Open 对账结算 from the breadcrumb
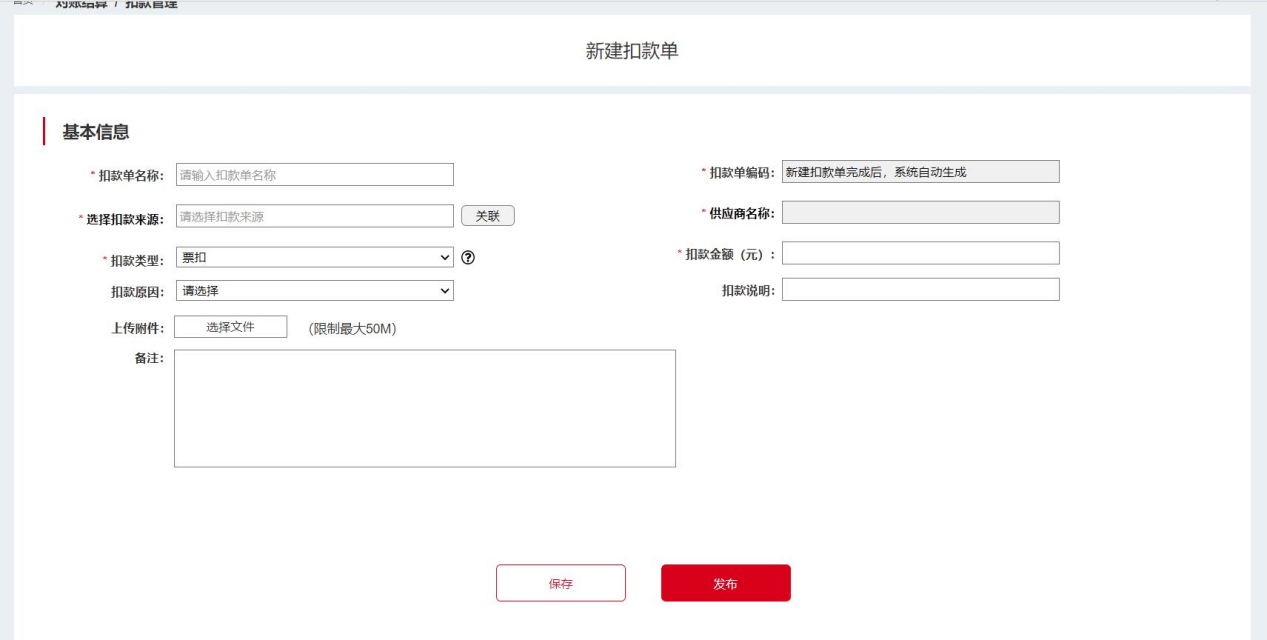Image resolution: width=1267 pixels, height=640 pixels. pos(81,4)
